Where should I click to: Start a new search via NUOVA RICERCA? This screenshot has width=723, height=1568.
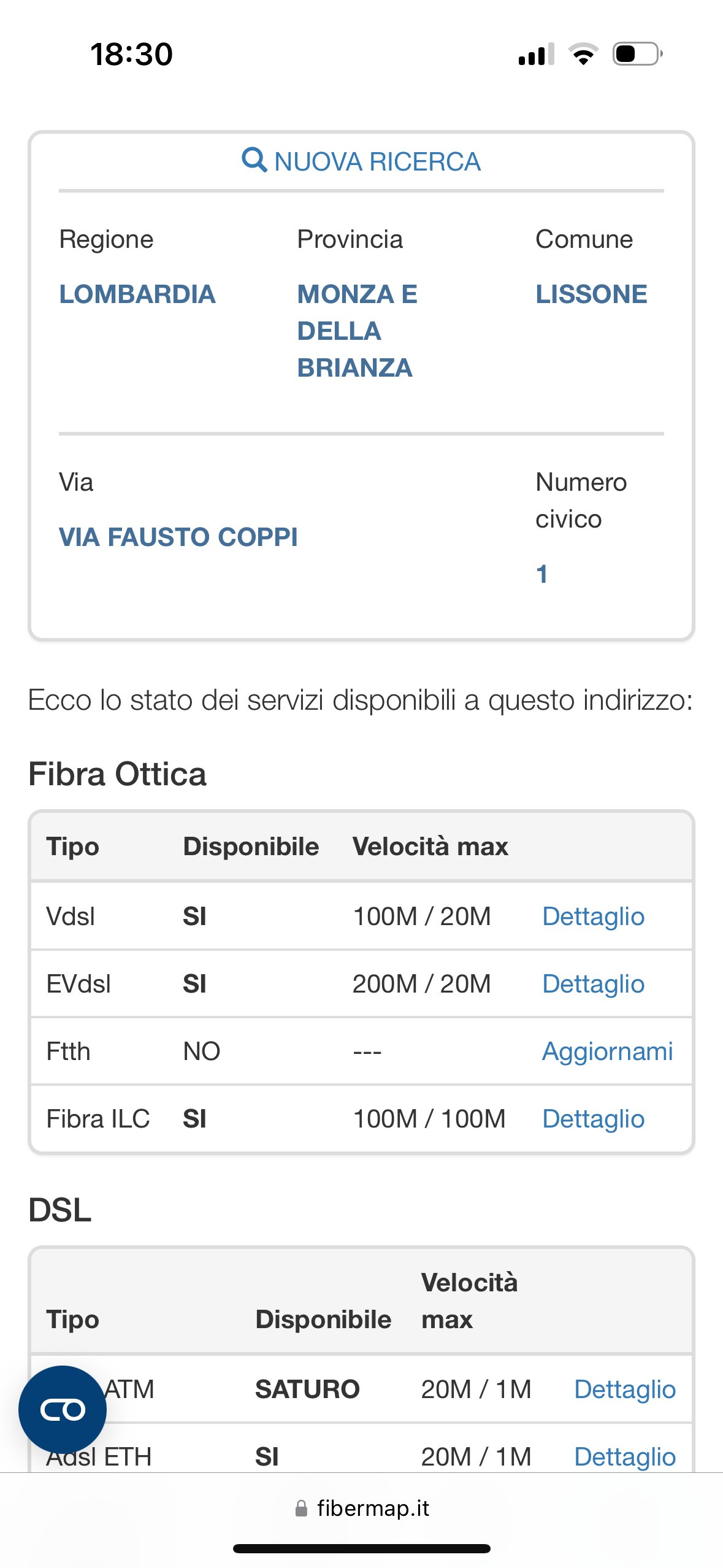pos(377,162)
